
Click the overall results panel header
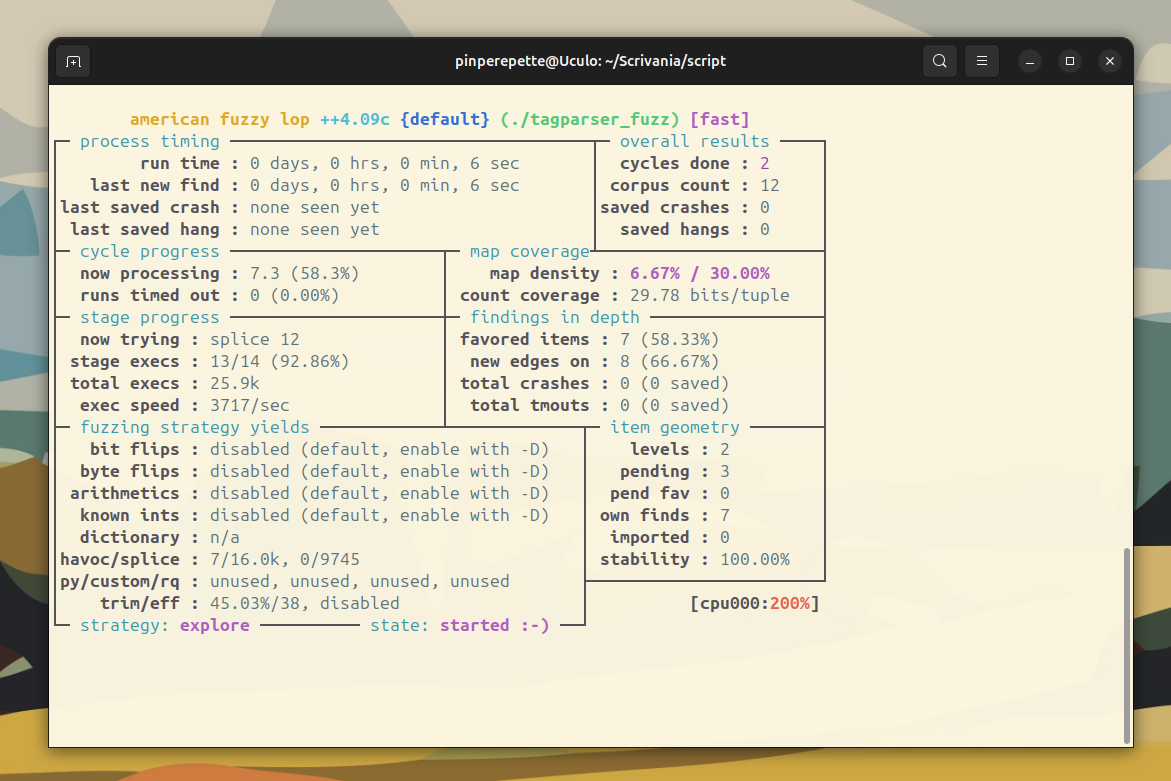[x=696, y=141]
